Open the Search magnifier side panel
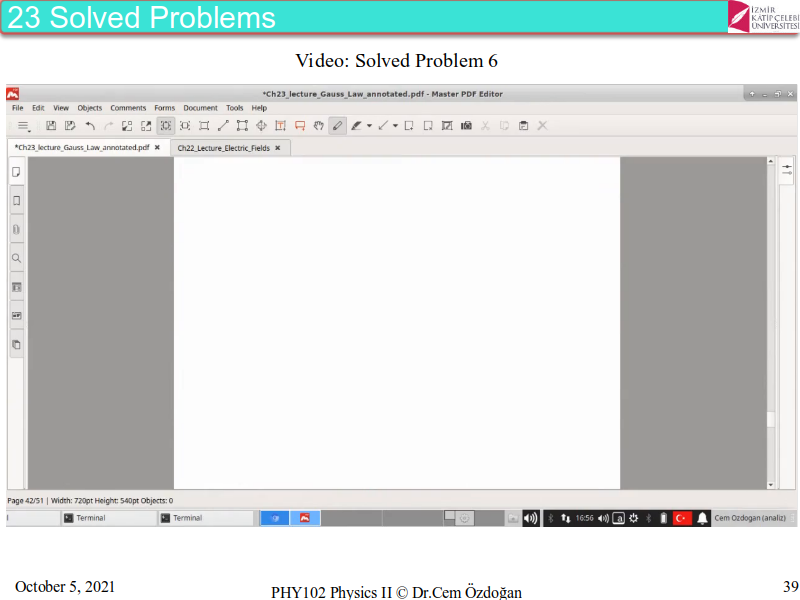 point(16,258)
